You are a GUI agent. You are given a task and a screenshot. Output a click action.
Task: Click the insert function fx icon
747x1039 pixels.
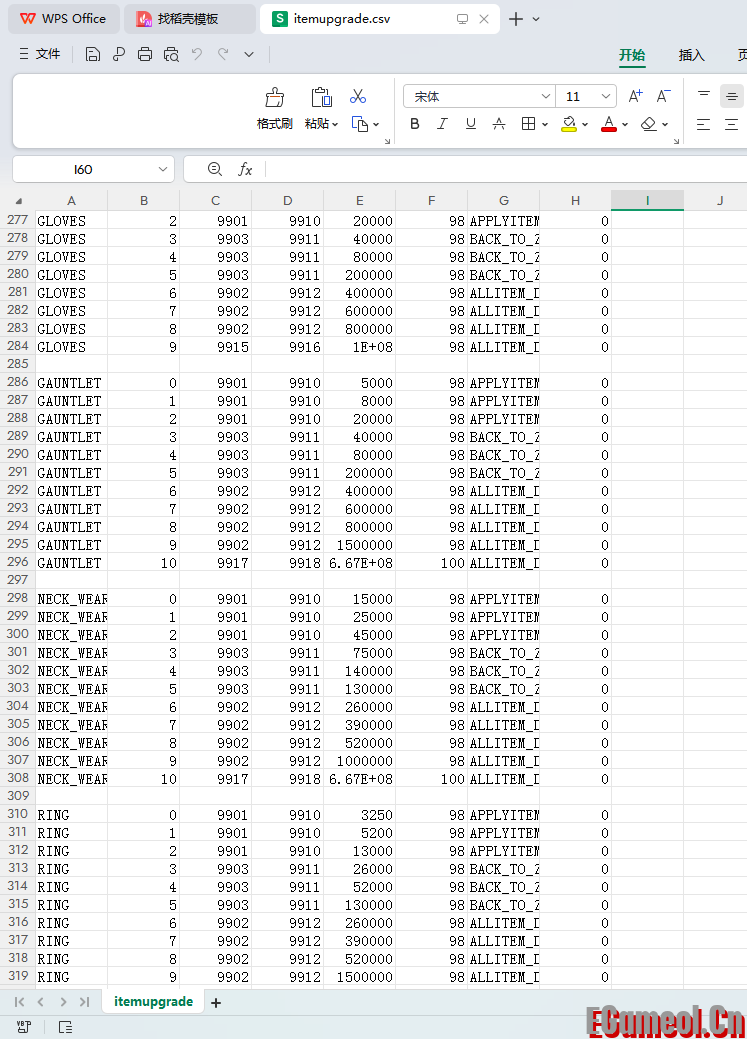tap(245, 170)
